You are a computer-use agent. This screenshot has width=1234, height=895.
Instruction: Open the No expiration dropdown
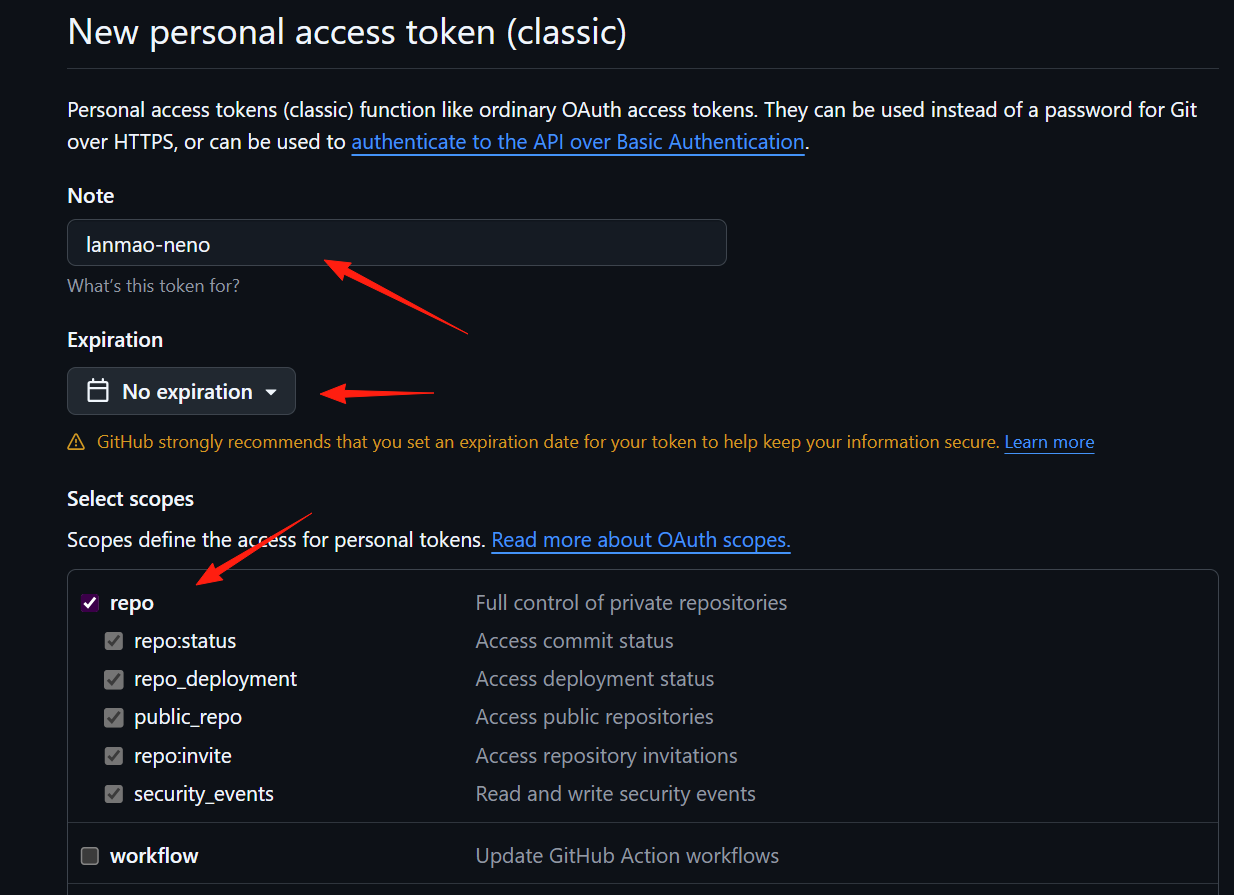point(181,391)
